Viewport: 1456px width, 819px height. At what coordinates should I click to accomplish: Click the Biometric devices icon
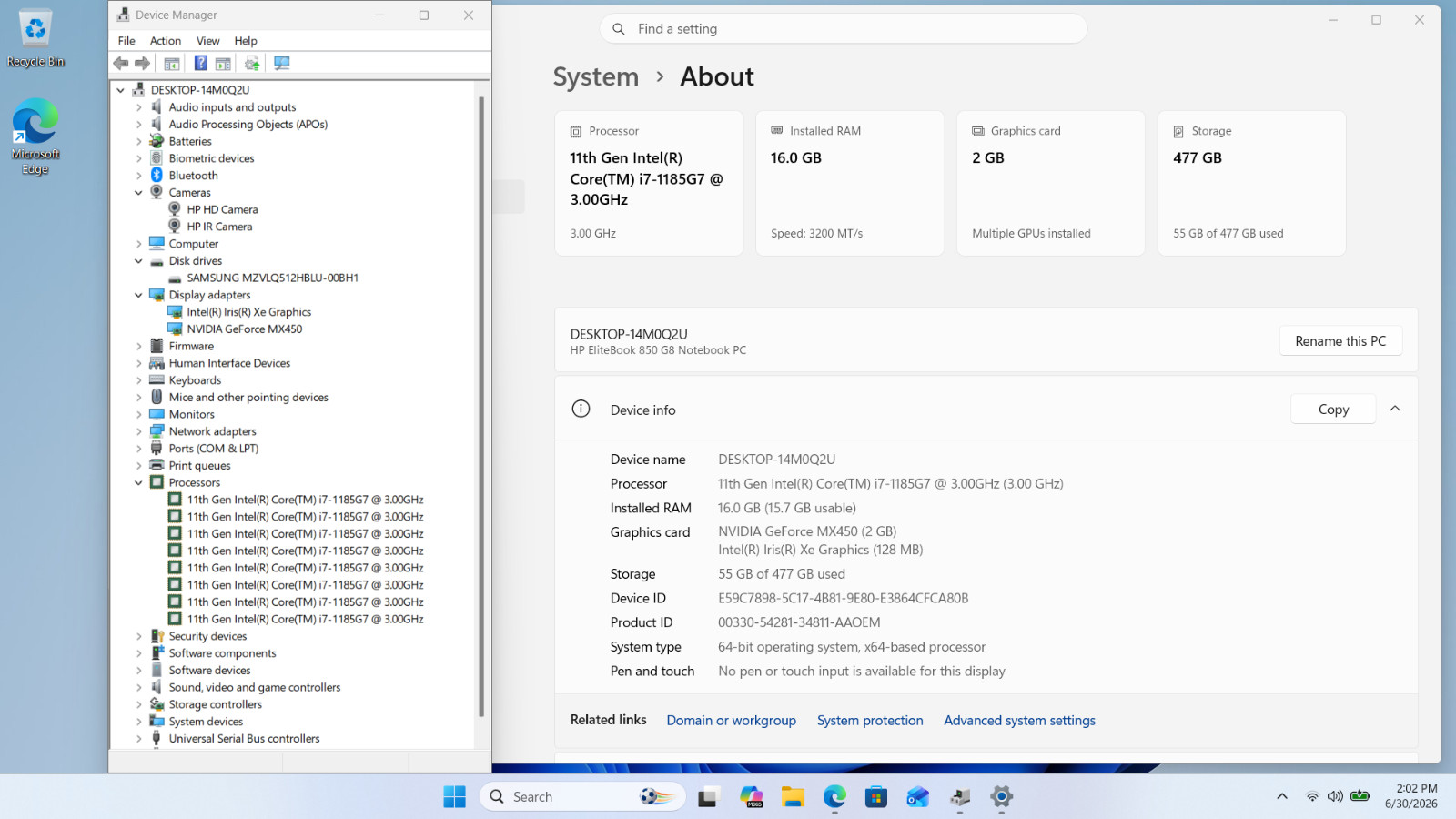click(x=157, y=158)
